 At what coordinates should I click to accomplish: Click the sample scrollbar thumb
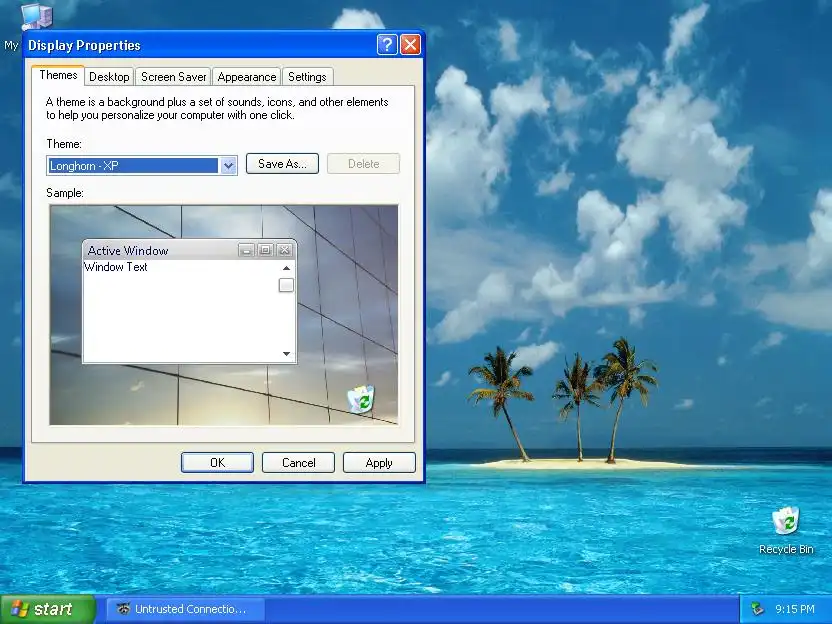click(x=286, y=285)
